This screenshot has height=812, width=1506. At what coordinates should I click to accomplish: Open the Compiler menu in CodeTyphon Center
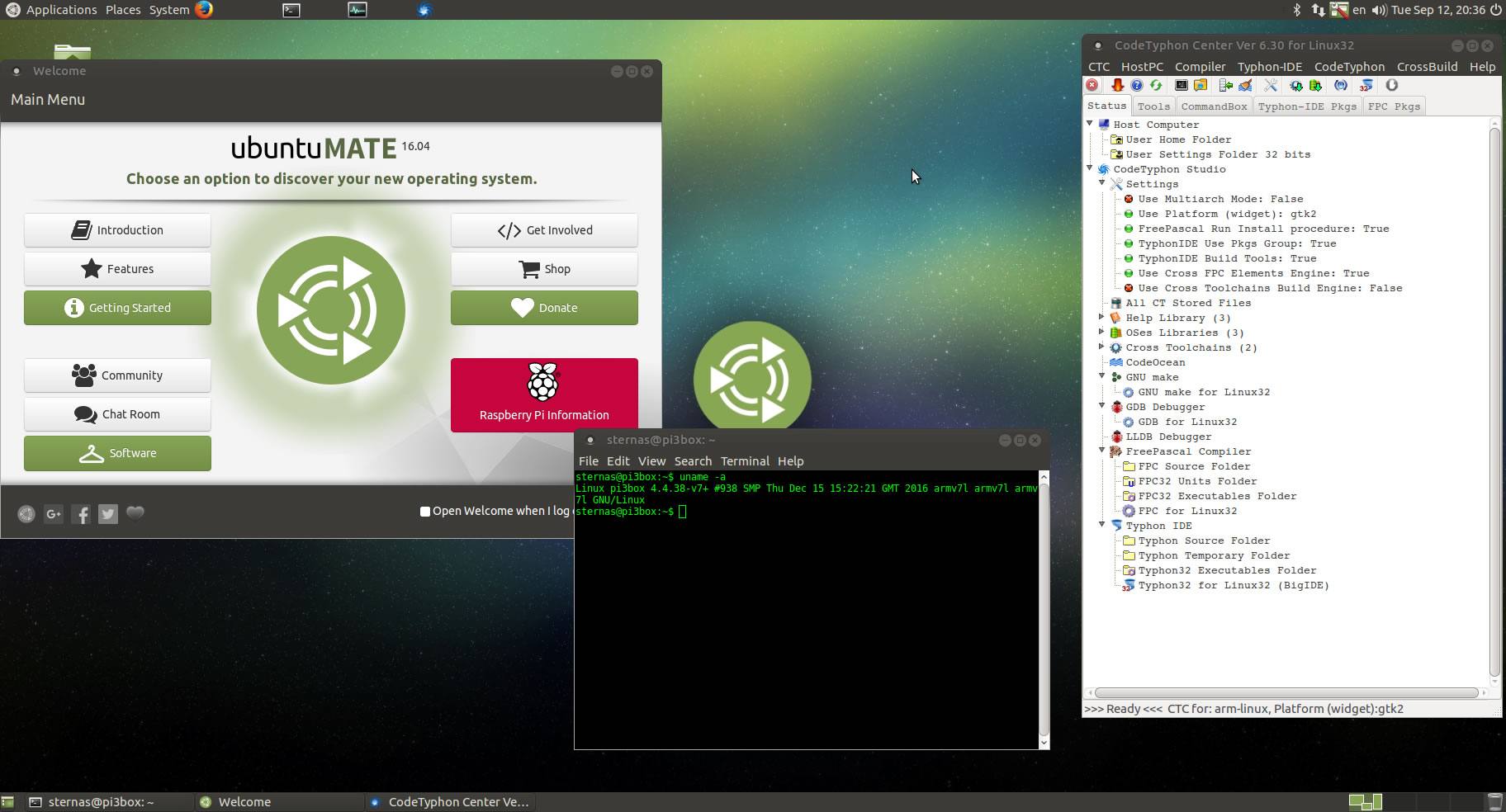pyautogui.click(x=1200, y=67)
